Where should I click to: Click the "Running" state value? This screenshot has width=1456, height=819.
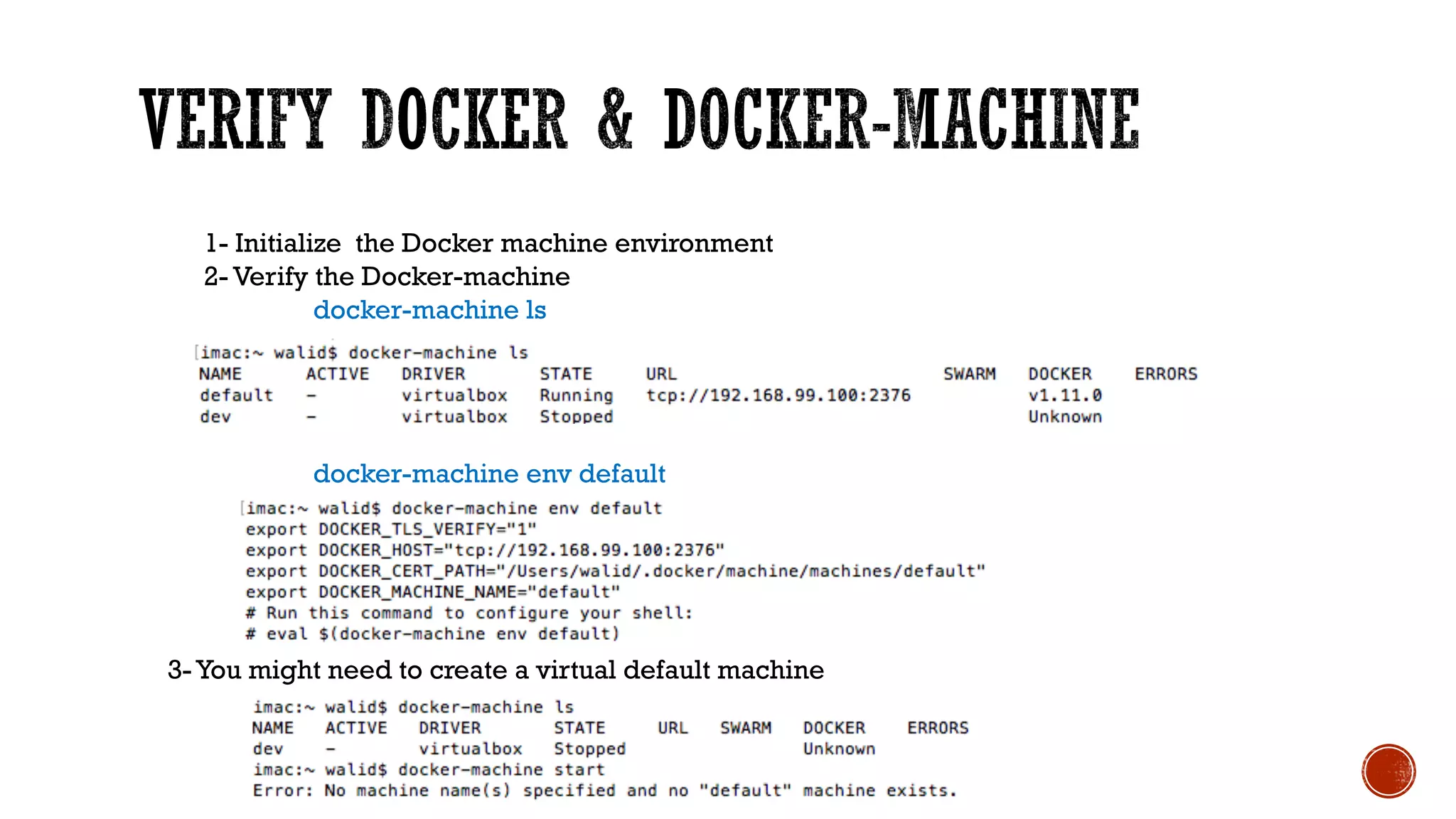(576, 396)
